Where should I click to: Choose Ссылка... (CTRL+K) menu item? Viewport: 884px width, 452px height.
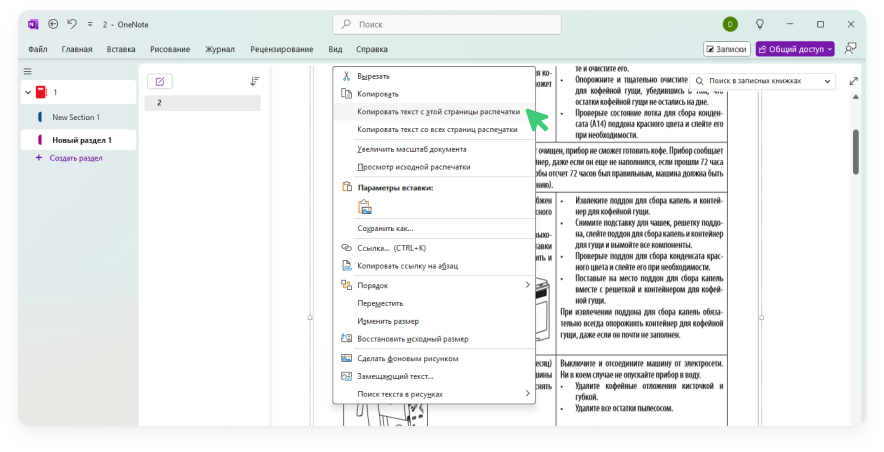(x=434, y=248)
